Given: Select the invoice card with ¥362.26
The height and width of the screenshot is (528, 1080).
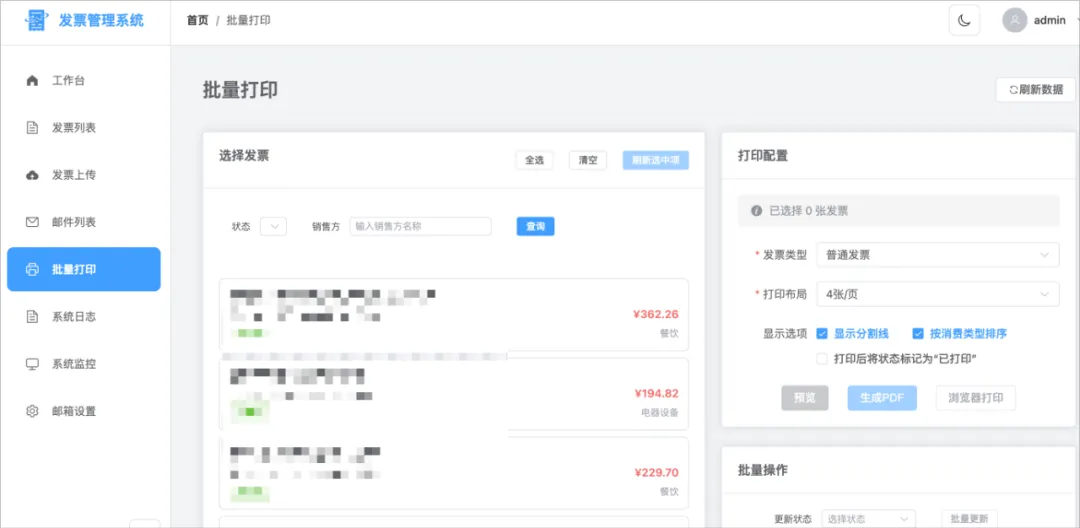Looking at the screenshot, I should (x=454, y=315).
